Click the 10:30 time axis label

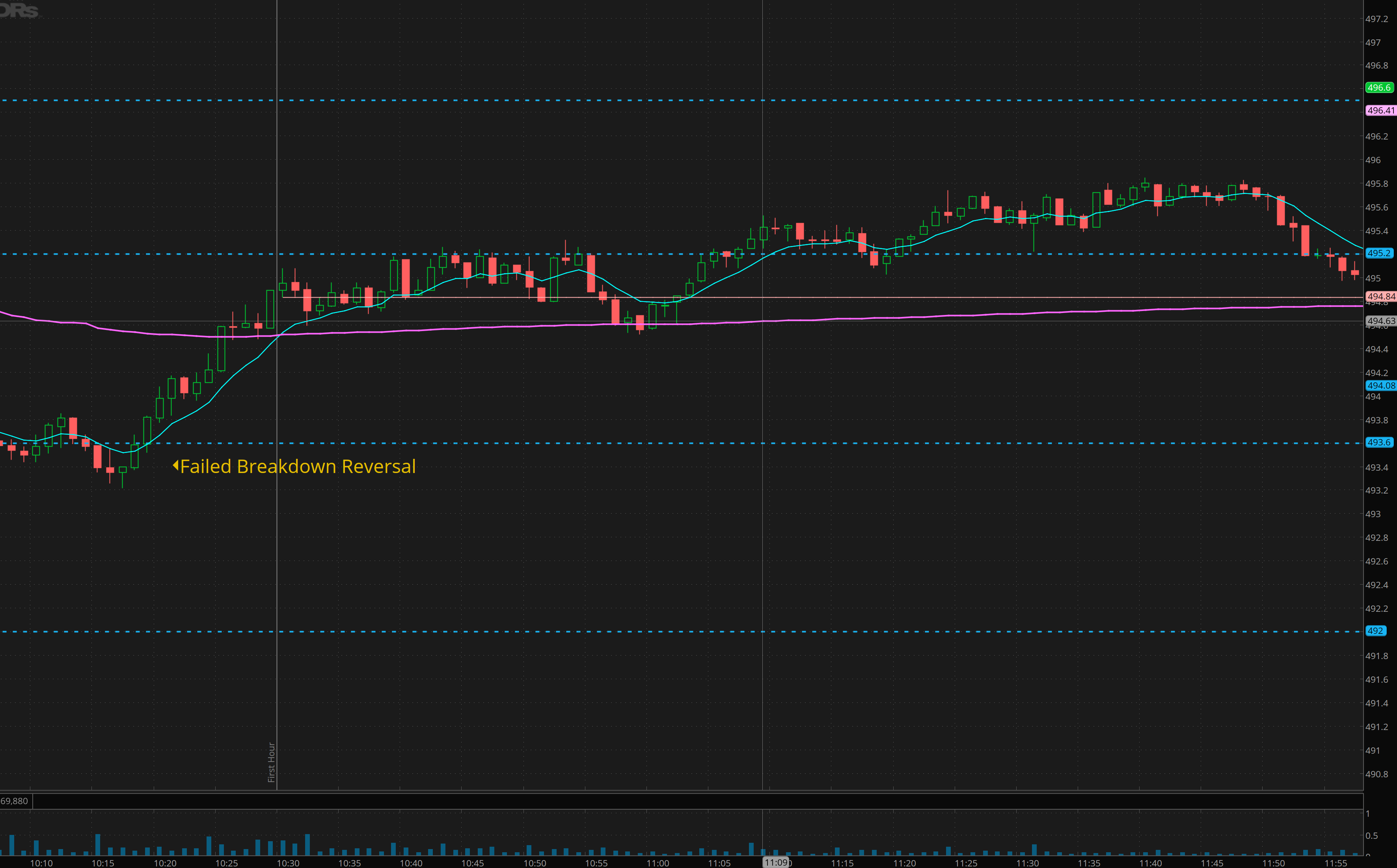click(288, 863)
